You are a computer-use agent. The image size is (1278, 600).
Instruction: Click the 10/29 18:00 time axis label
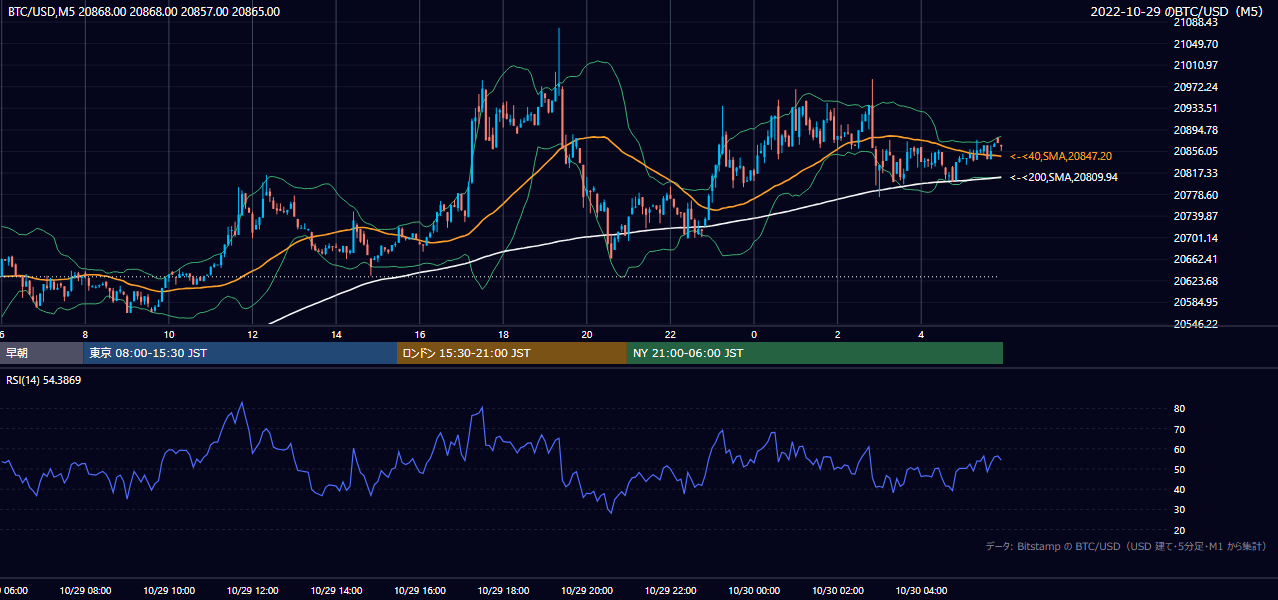click(503, 592)
